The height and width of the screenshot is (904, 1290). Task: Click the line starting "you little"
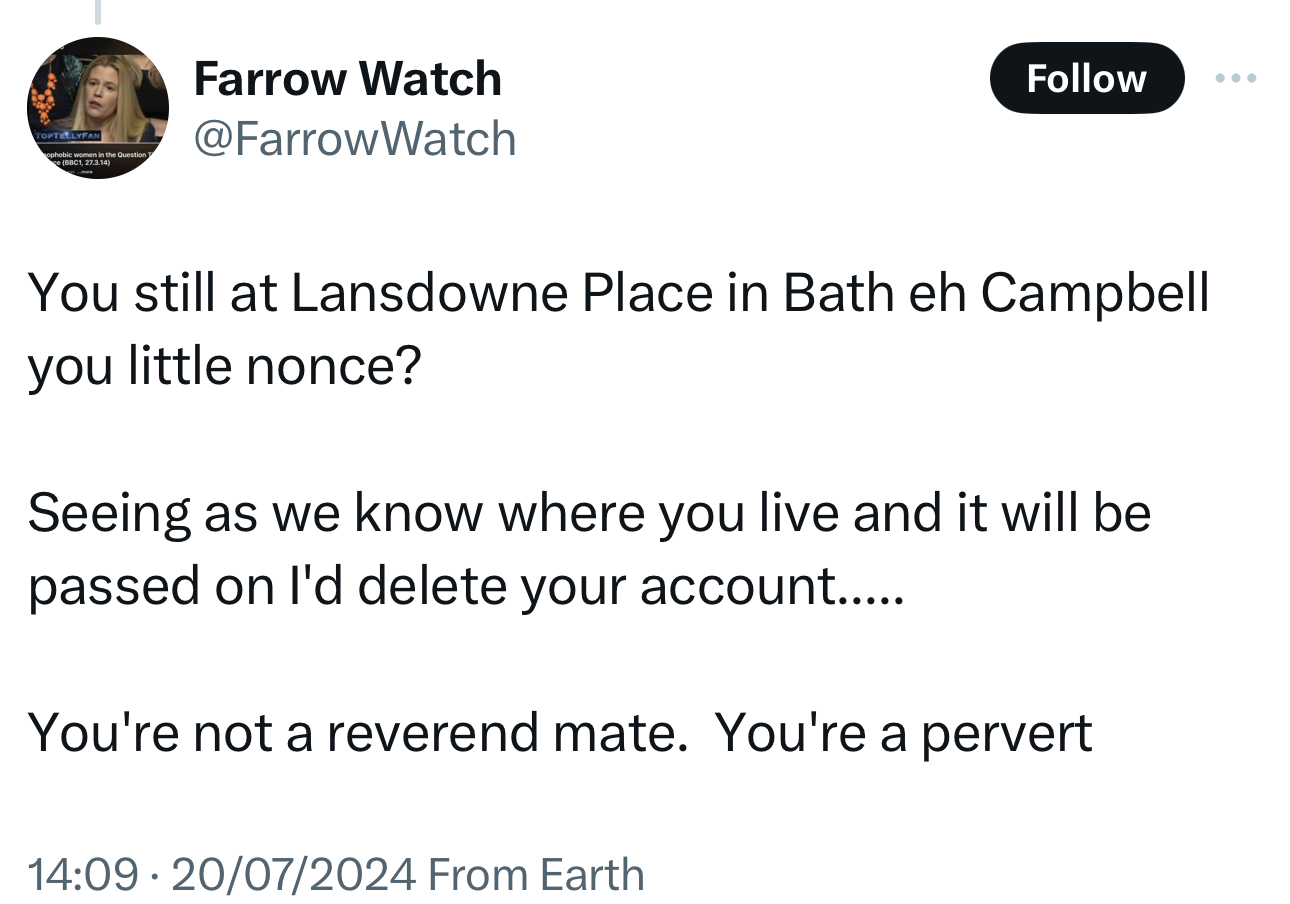[x=225, y=367]
